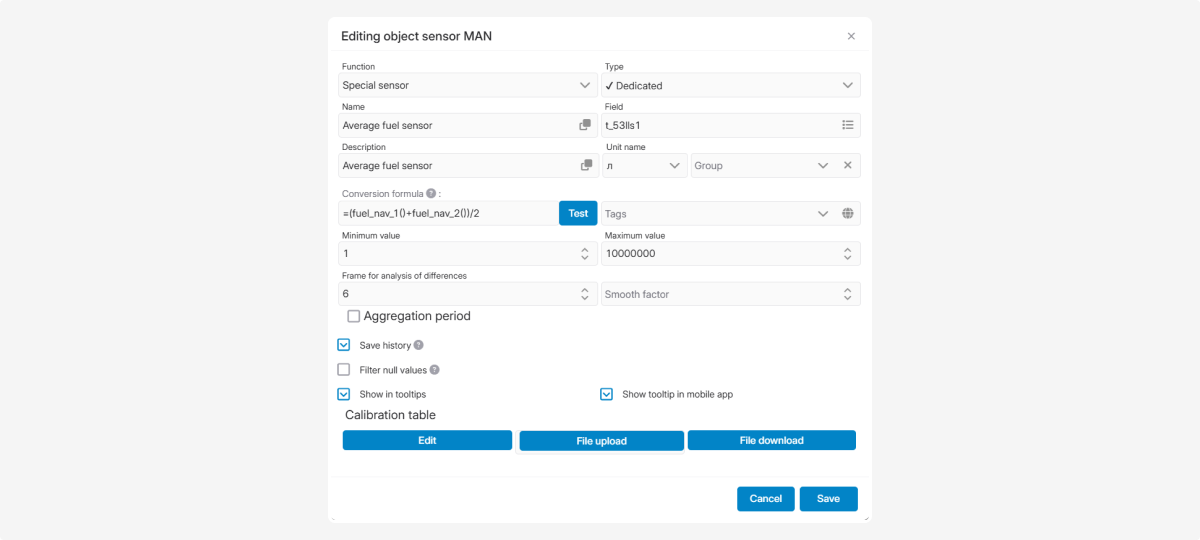Click the Filter null values help icon
Viewport: 1200px width, 540px height.
coord(435,370)
